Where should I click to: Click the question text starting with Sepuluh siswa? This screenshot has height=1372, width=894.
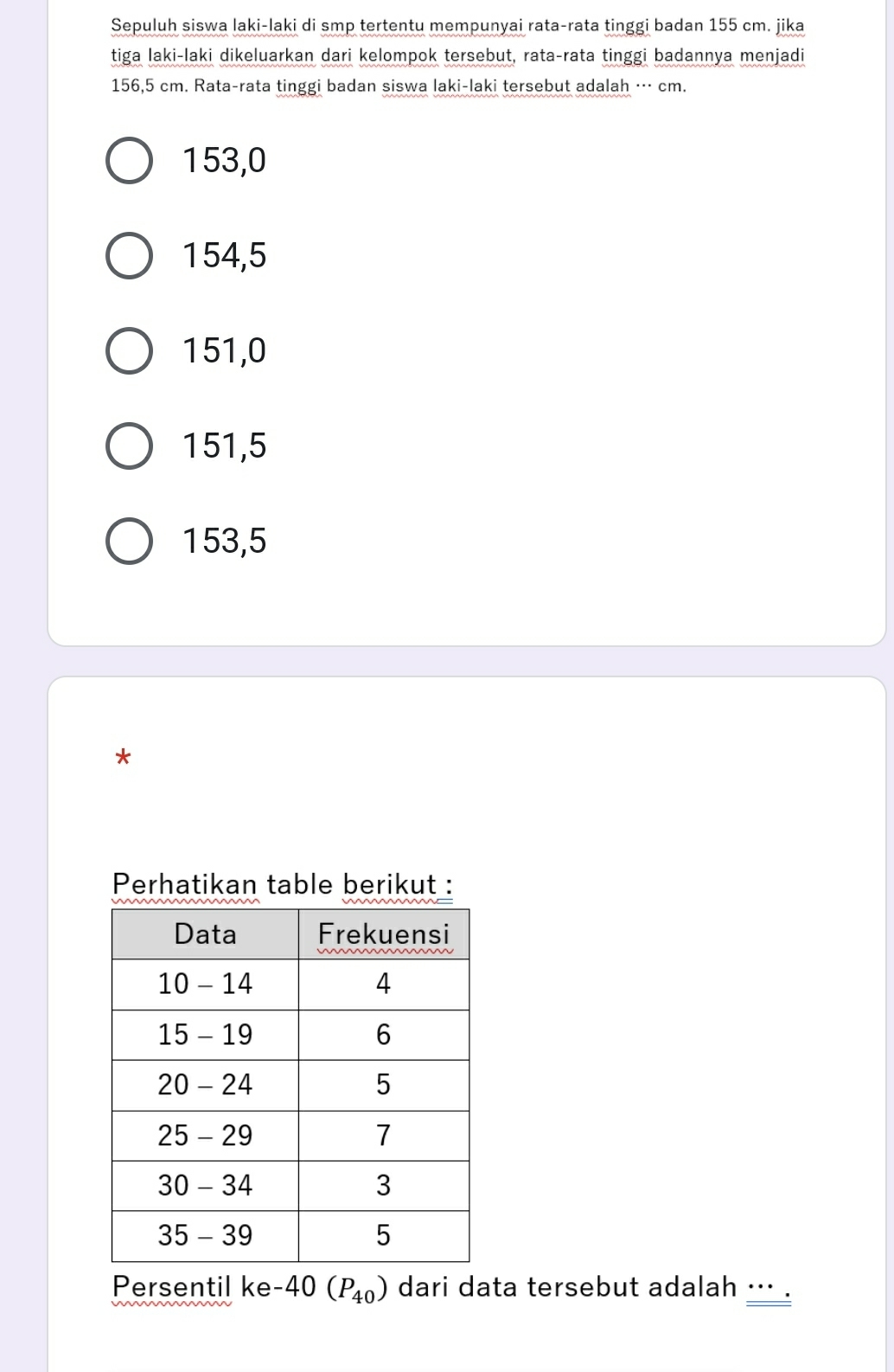(458, 55)
